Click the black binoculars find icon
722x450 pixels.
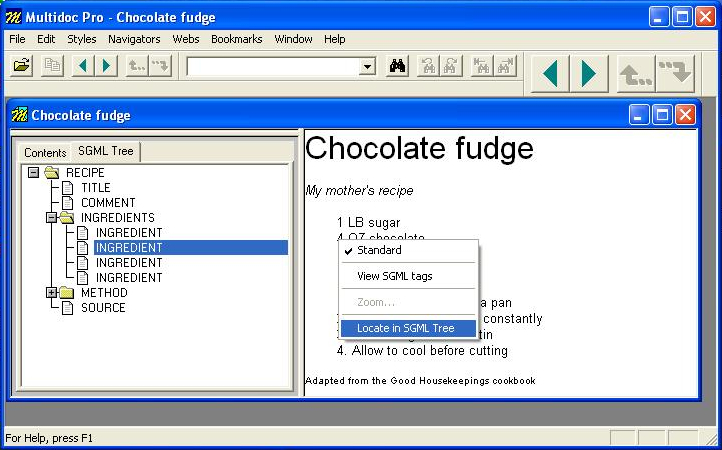pos(397,66)
